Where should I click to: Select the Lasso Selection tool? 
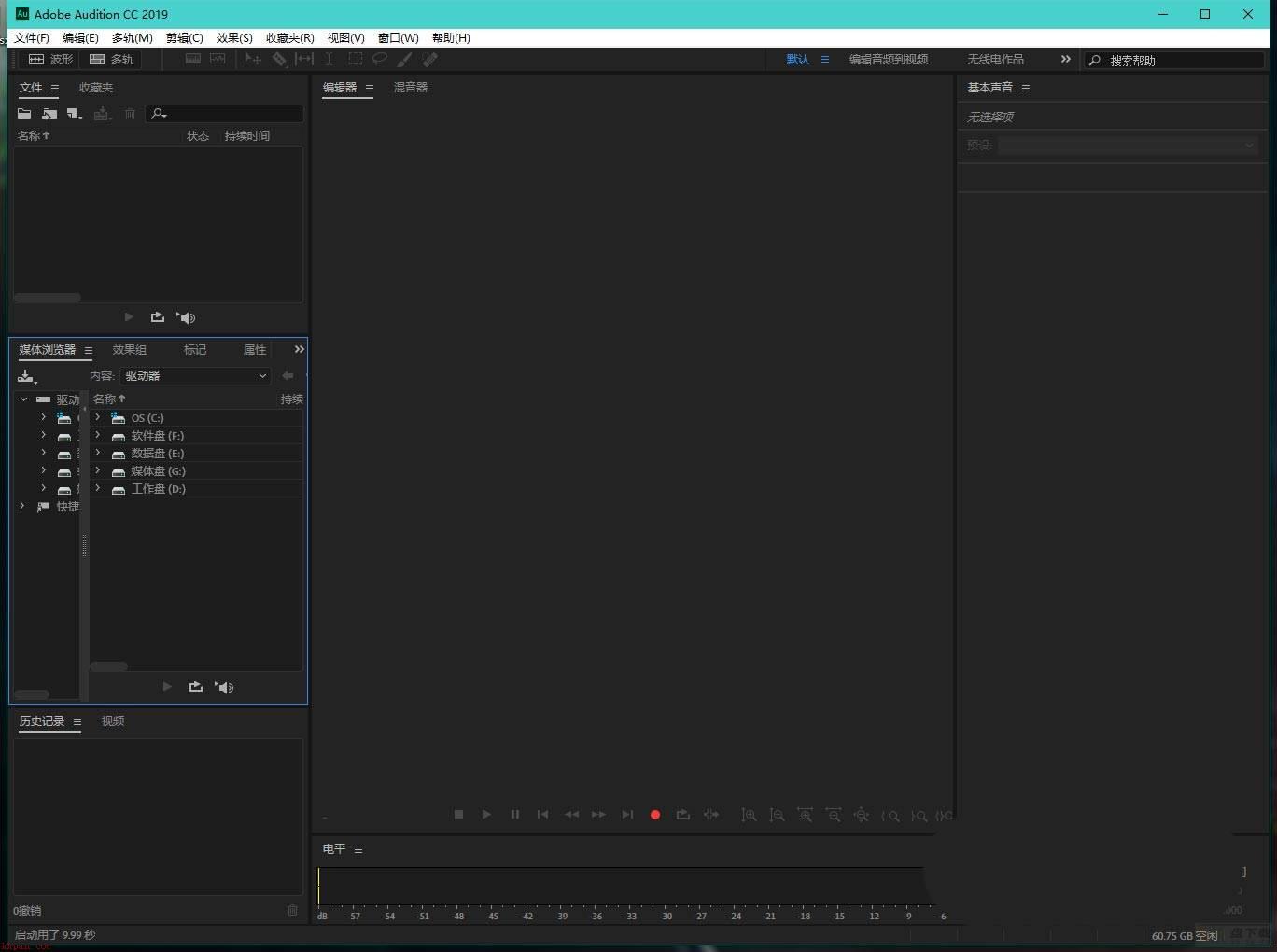(x=380, y=59)
